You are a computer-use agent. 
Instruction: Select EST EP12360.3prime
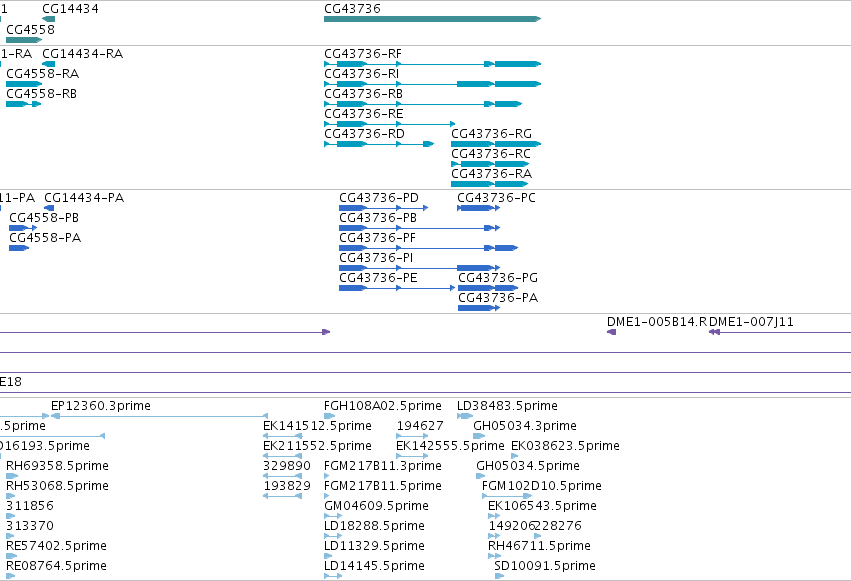click(160, 416)
